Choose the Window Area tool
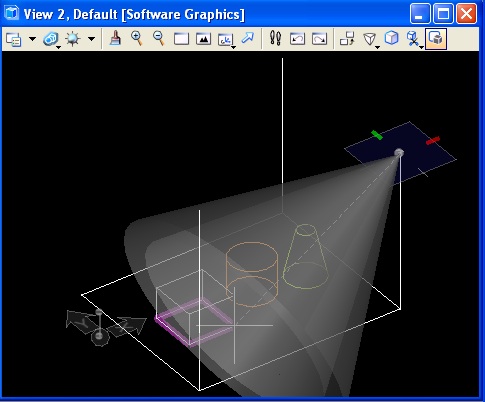This screenshot has height=402, width=485. click(x=181, y=39)
